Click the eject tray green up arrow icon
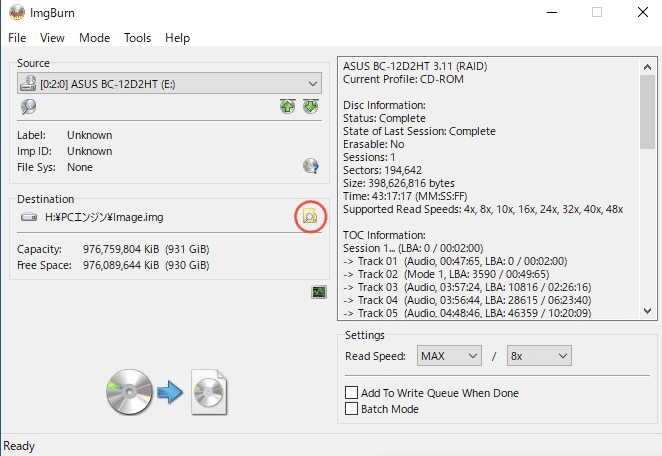Screen dimensions: 662x456 tap(288, 106)
